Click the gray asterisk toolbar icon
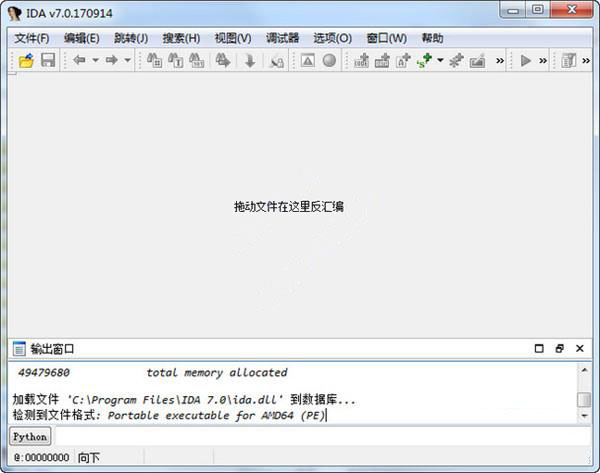 (456, 60)
